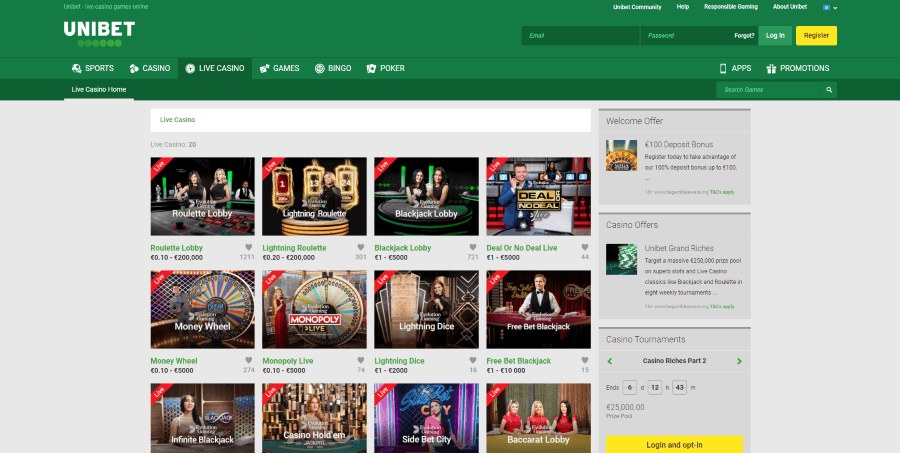Open the Roulette Lobby thumbnail
The image size is (900, 453).
[203, 196]
